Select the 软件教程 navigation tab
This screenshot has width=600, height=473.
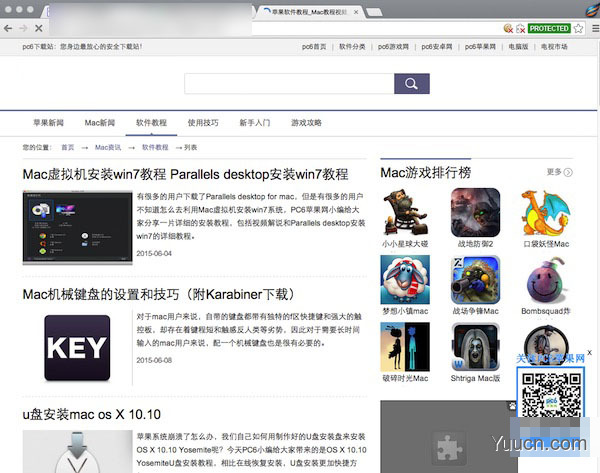(x=152, y=123)
